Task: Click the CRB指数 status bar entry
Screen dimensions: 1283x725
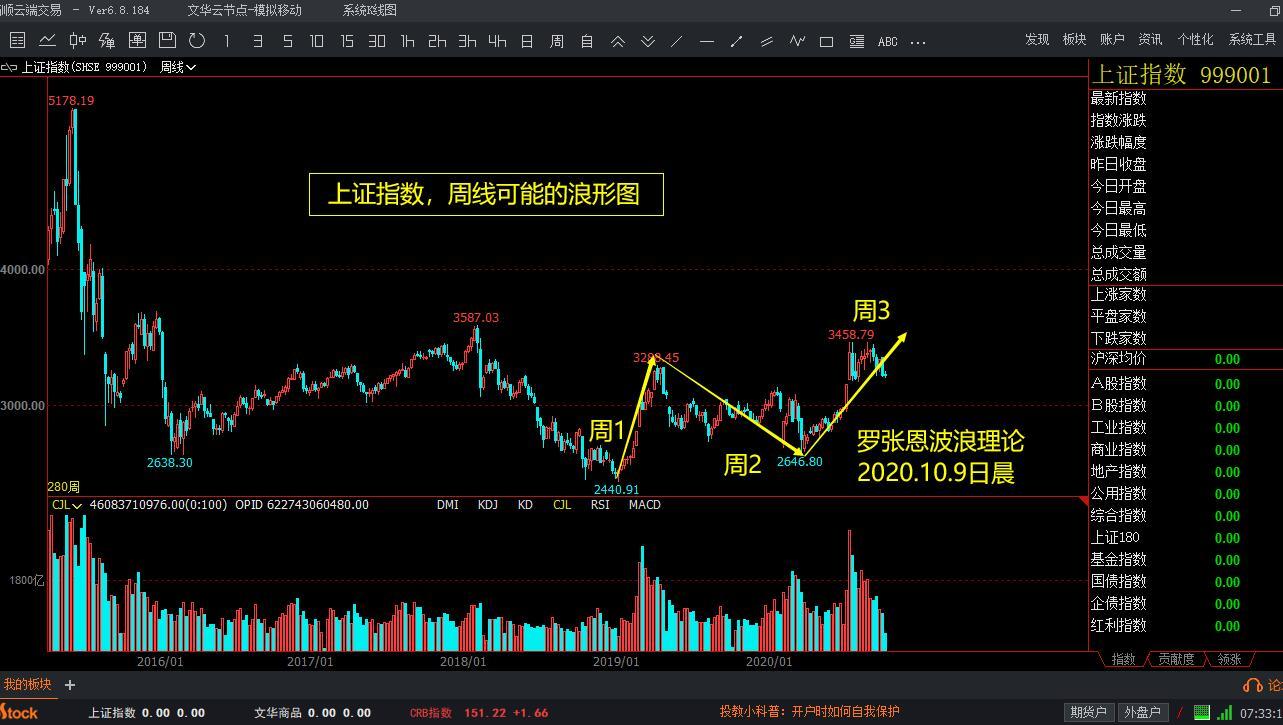Action: [479, 713]
